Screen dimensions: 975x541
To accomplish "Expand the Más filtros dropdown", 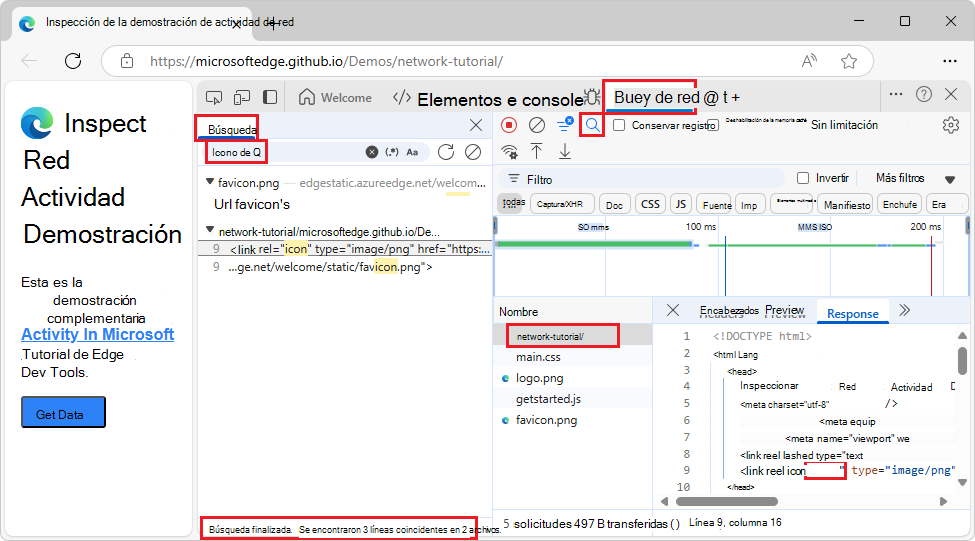I will [x=915, y=178].
